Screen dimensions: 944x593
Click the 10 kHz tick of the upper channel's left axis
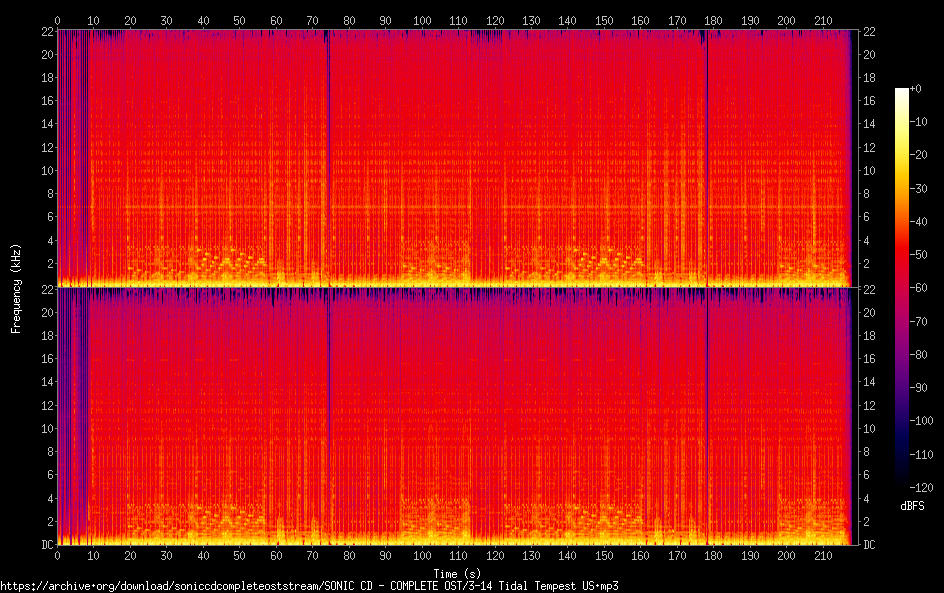click(45, 170)
